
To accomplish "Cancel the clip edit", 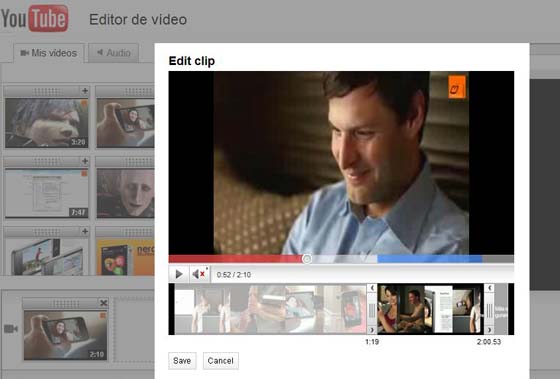I will pos(221,361).
